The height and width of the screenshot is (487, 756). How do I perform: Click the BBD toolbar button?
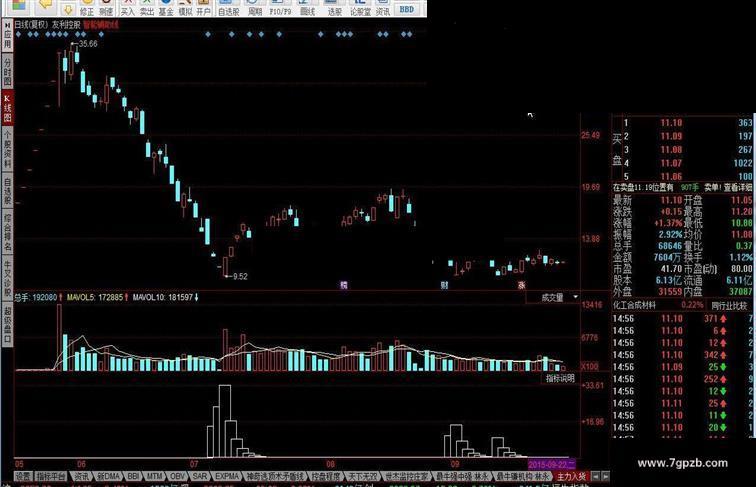click(406, 9)
